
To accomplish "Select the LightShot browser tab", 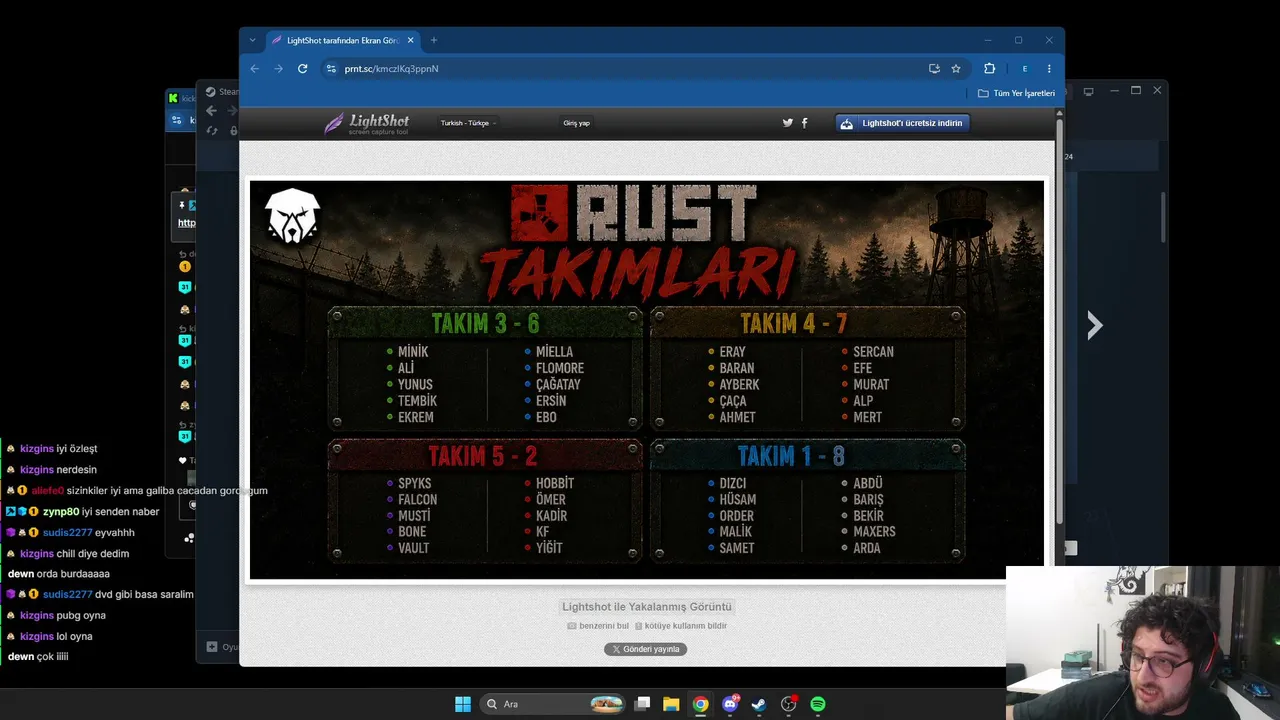I will click(342, 40).
